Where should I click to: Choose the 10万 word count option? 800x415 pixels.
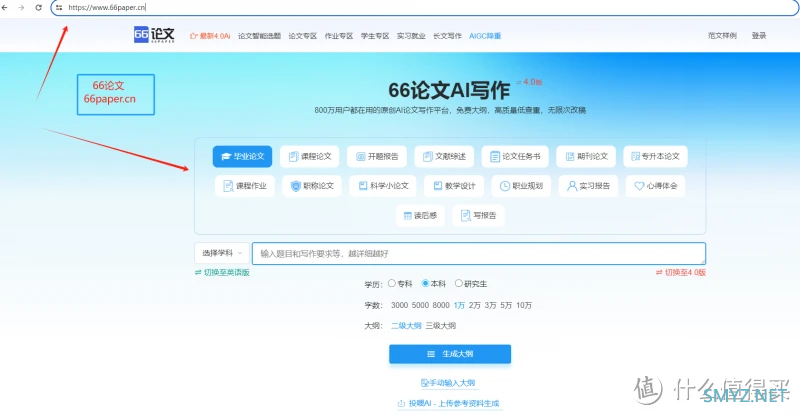524,305
